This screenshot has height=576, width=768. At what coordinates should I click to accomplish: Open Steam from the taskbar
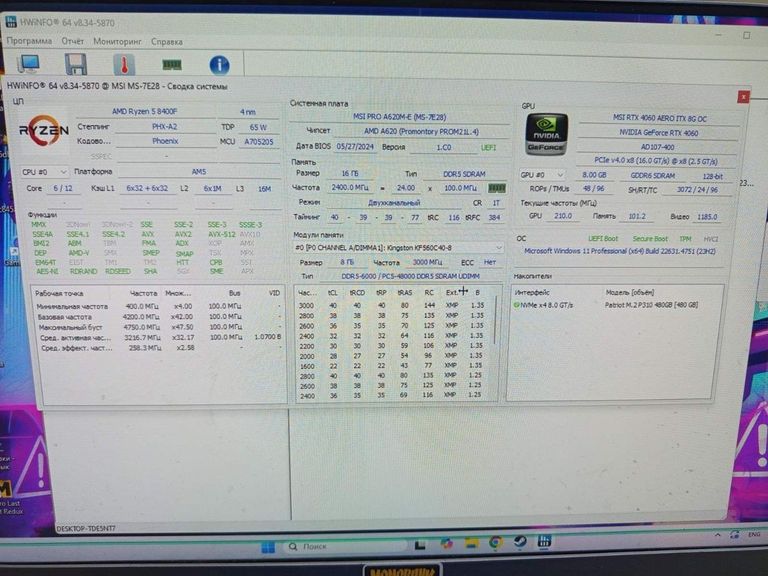(x=520, y=541)
